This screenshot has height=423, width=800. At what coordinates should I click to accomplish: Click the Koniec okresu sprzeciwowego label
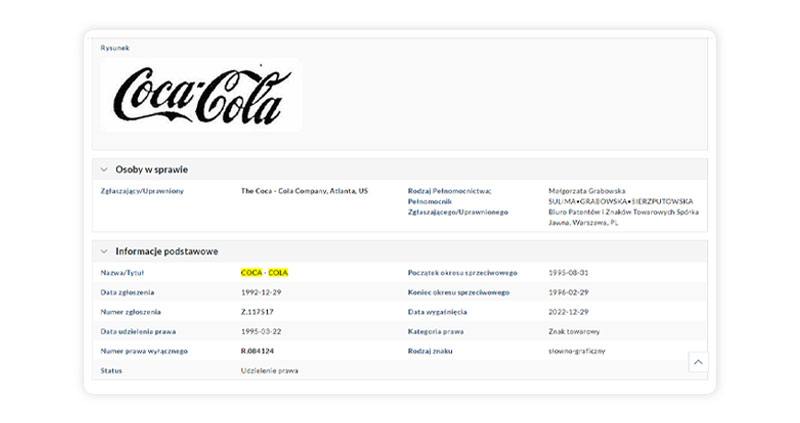pyautogui.click(x=459, y=292)
